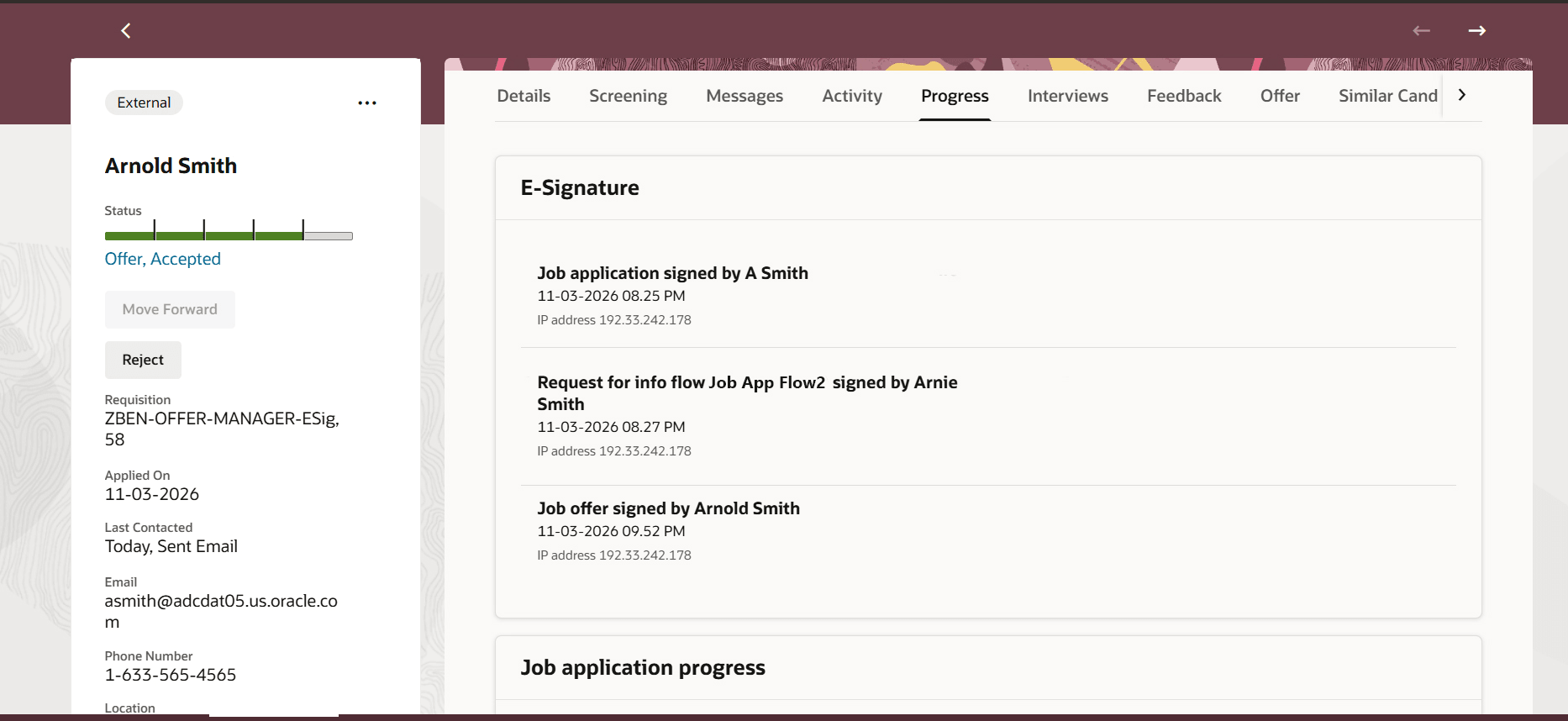
Task: Open the candidate actions ellipsis menu
Action: (367, 103)
